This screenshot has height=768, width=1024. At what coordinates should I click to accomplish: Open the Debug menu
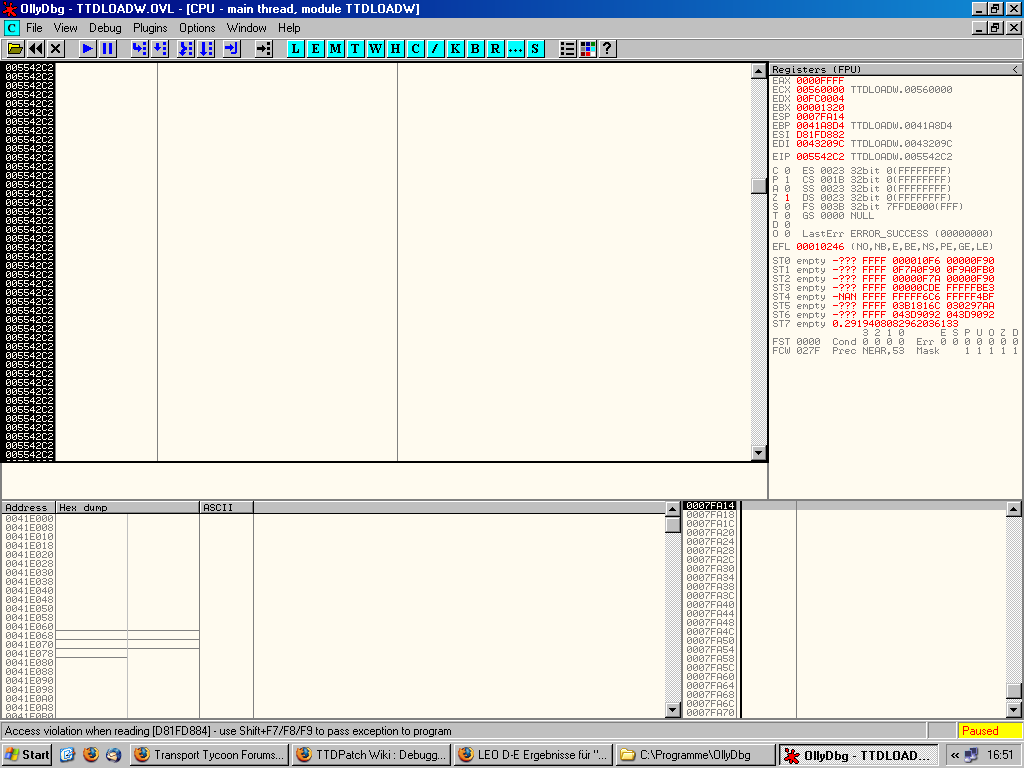click(x=105, y=28)
